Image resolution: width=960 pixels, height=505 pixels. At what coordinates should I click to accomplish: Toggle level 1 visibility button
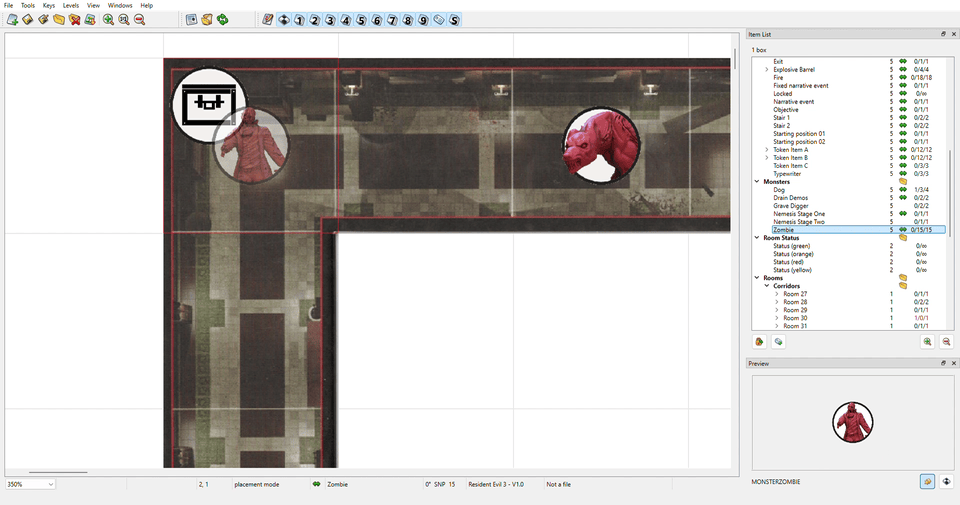[299, 20]
